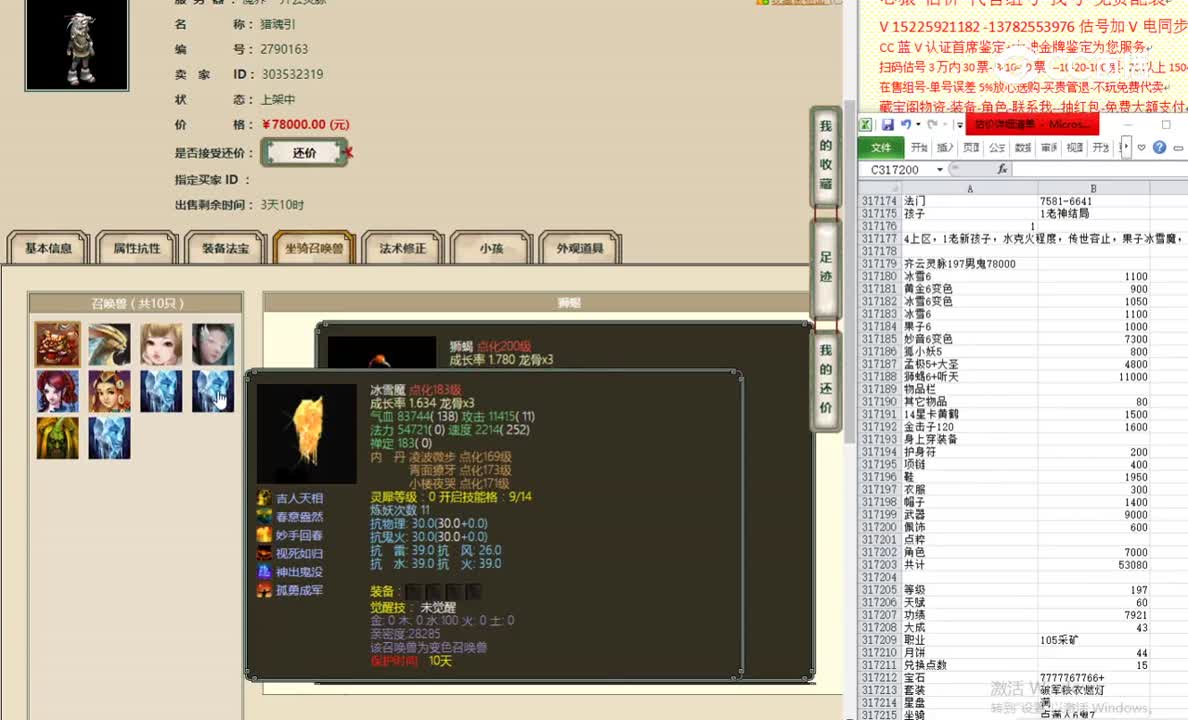Open Excel Help with the question mark icon

tap(1158, 147)
